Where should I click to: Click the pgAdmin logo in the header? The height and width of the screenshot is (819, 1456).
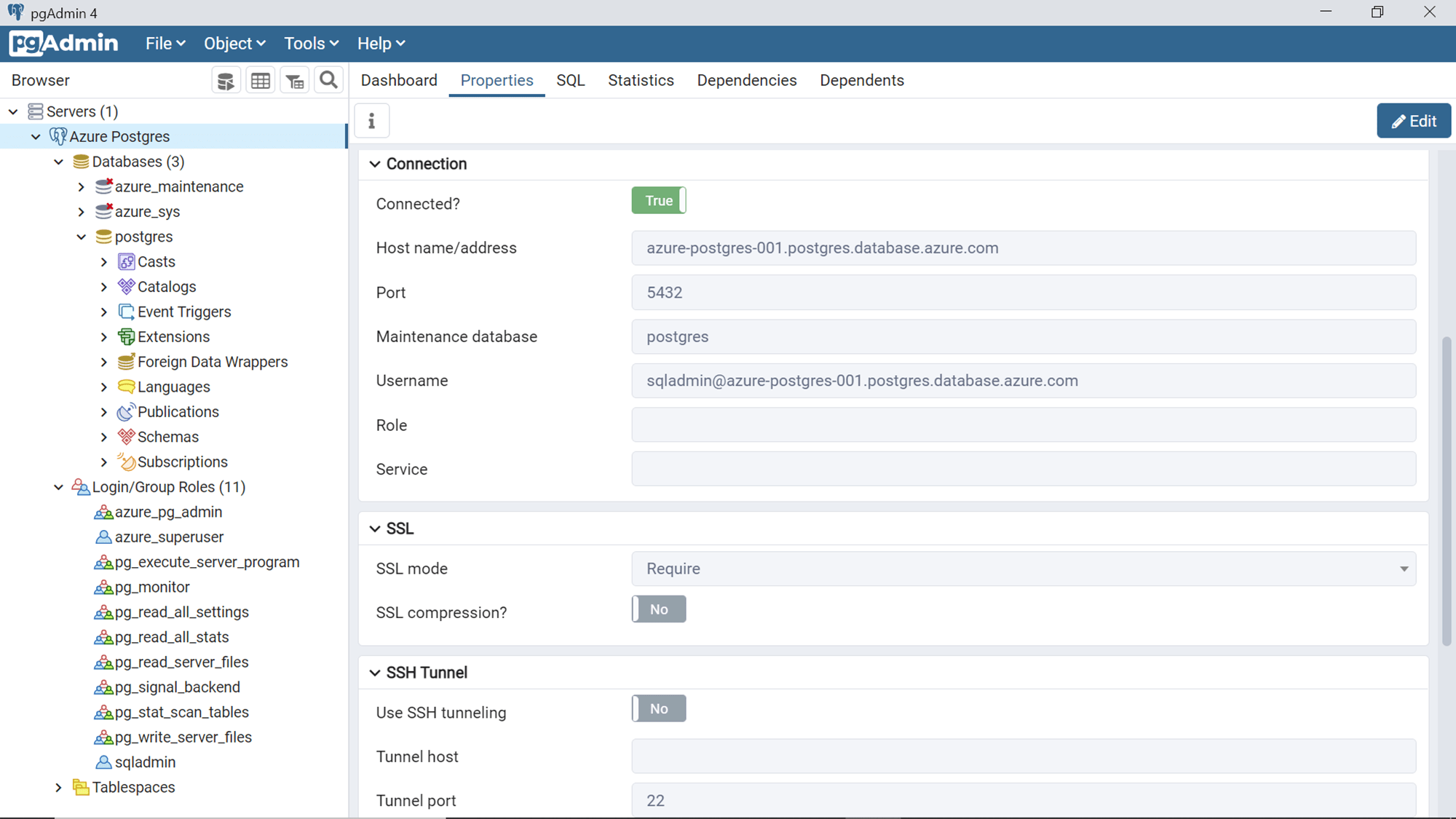pyautogui.click(x=64, y=43)
